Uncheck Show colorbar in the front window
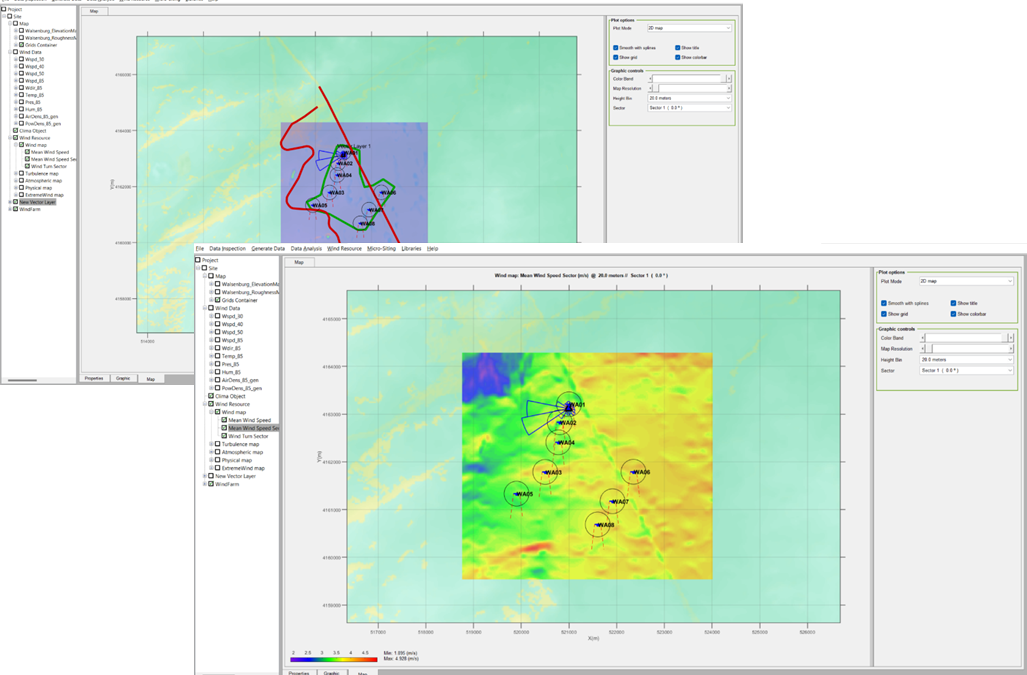 (953, 314)
